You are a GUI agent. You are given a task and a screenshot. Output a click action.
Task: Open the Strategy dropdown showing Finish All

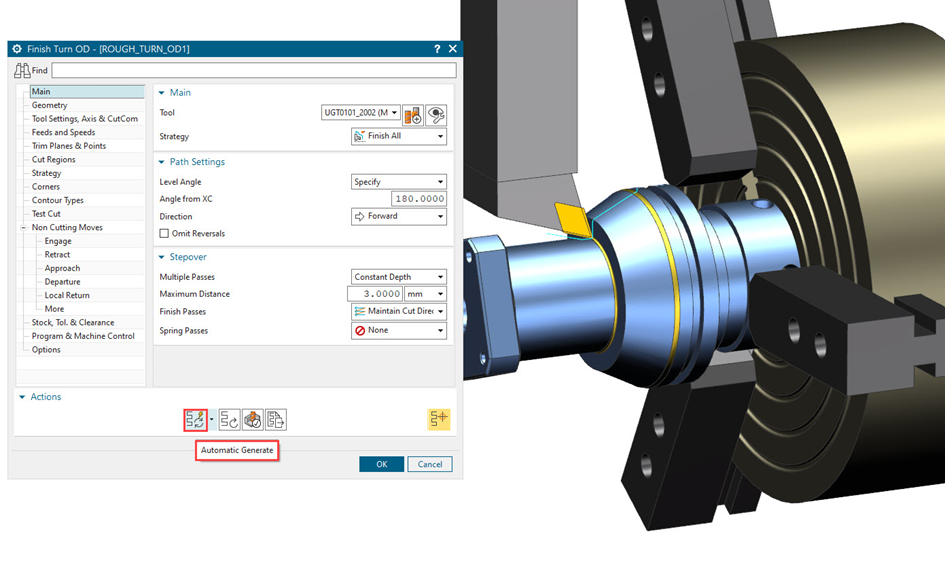tap(398, 136)
